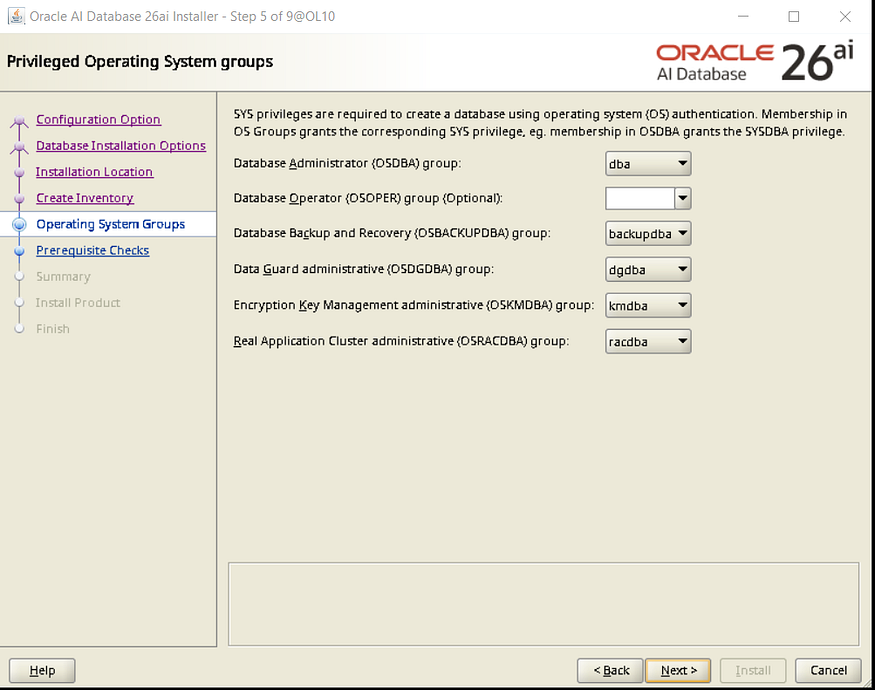Click the Cancel button
The height and width of the screenshot is (690, 875).
click(828, 670)
